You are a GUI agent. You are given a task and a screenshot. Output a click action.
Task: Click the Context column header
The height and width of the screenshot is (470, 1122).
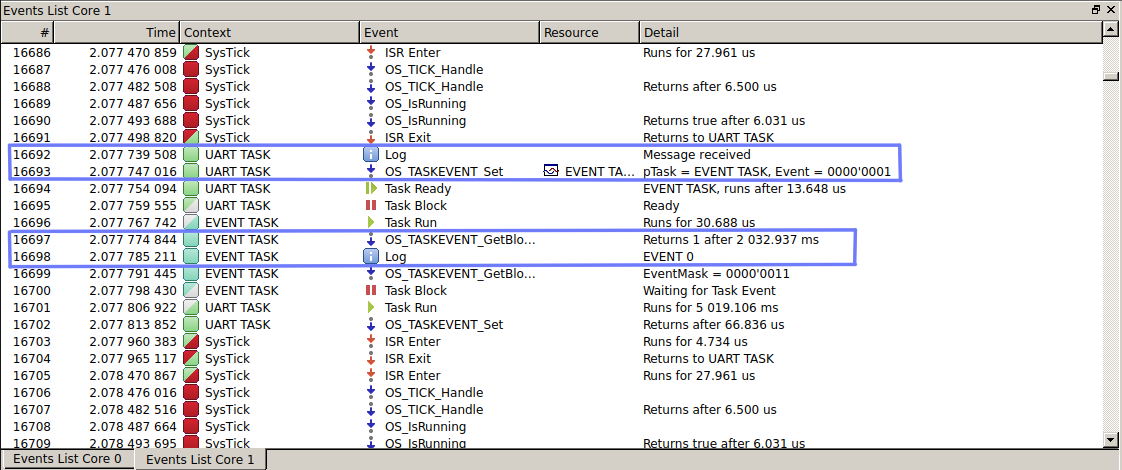point(270,33)
